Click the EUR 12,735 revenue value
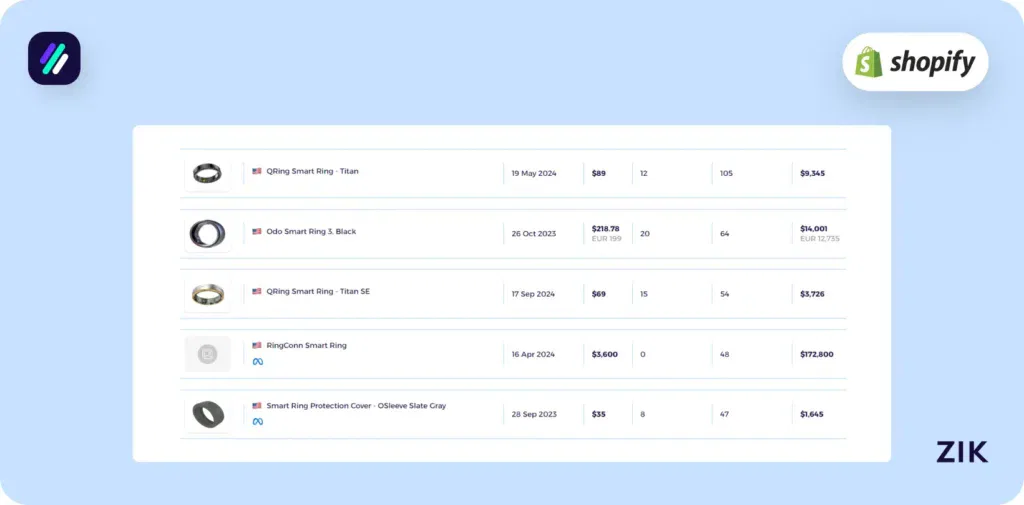1024x505 pixels. click(820, 238)
